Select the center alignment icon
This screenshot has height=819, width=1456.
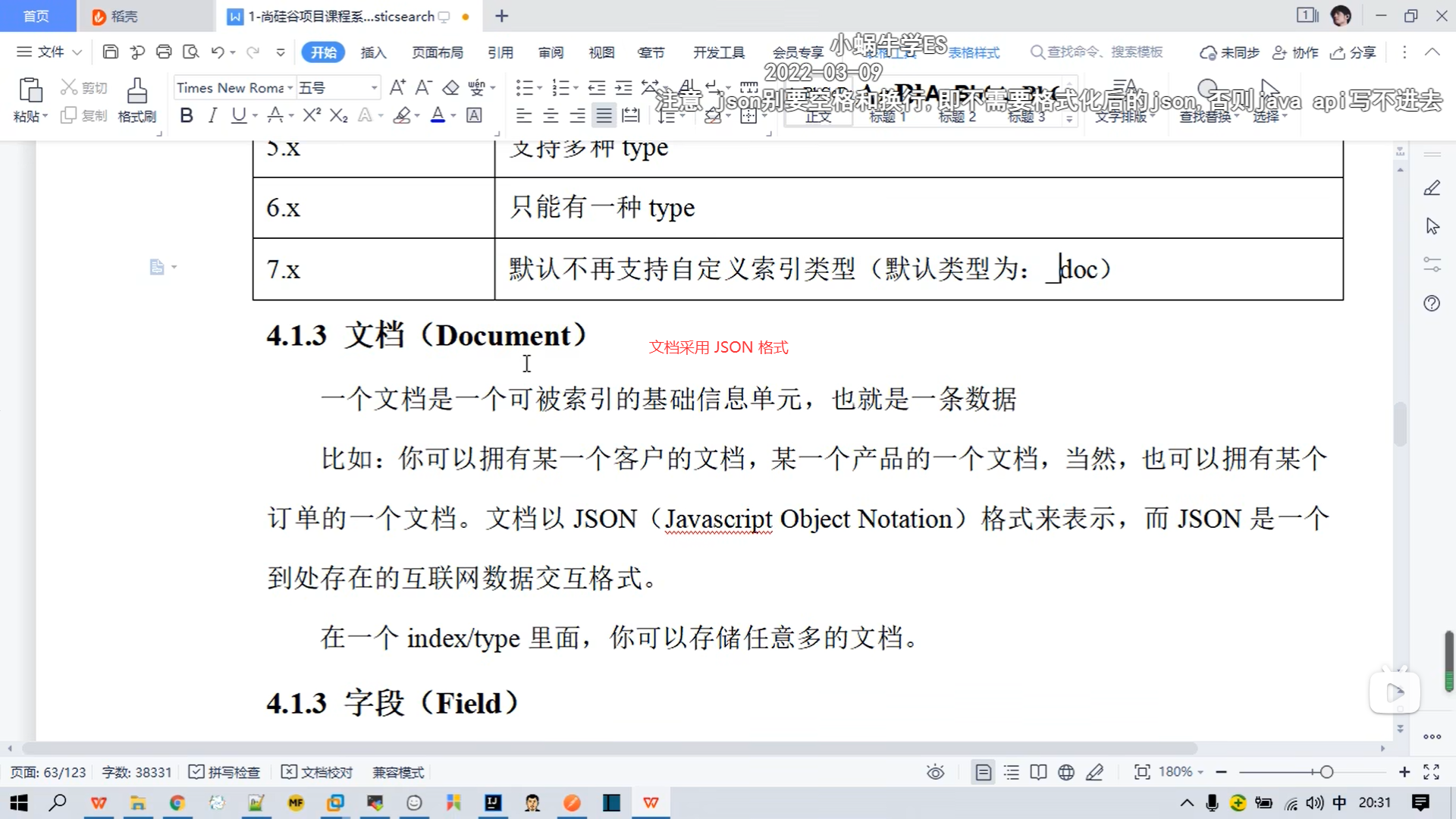point(551,115)
